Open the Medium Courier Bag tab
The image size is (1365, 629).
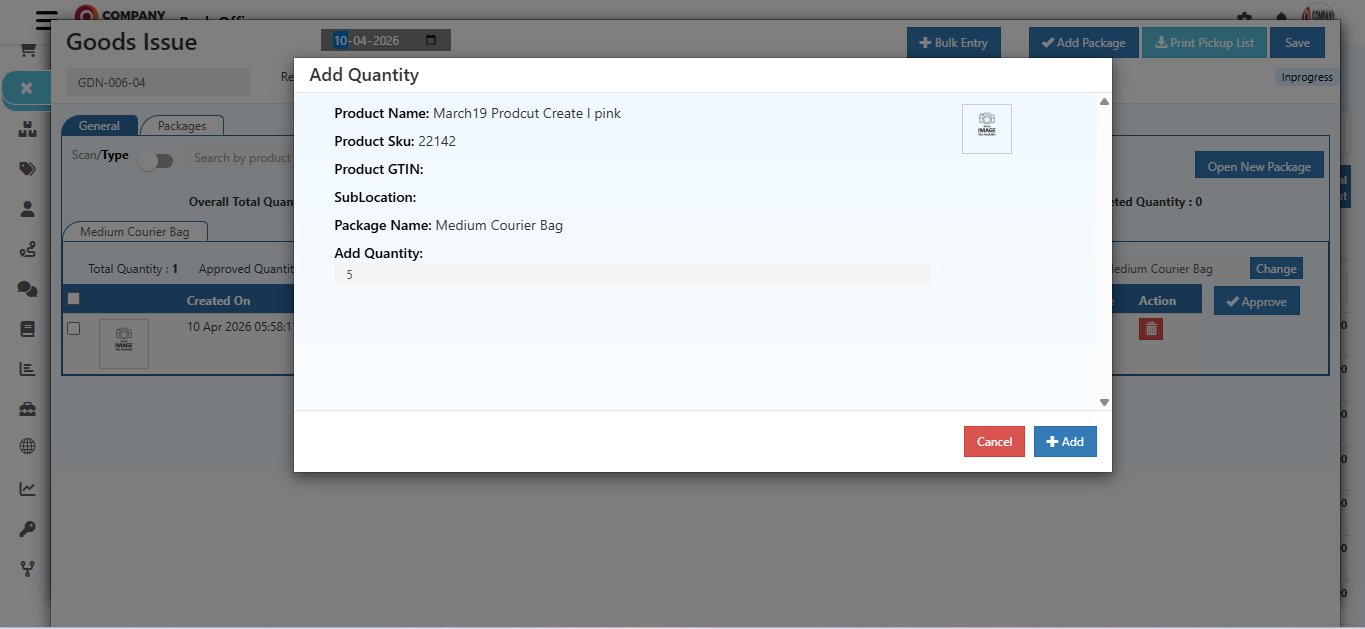(x=134, y=230)
